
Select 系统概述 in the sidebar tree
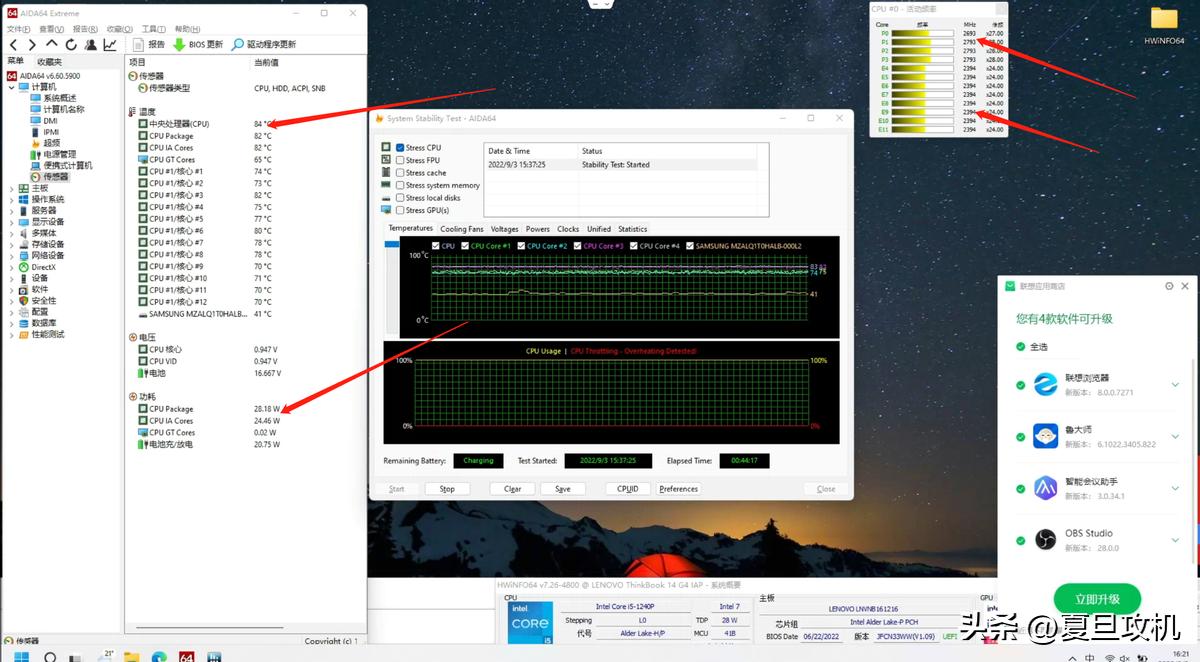tap(59, 98)
